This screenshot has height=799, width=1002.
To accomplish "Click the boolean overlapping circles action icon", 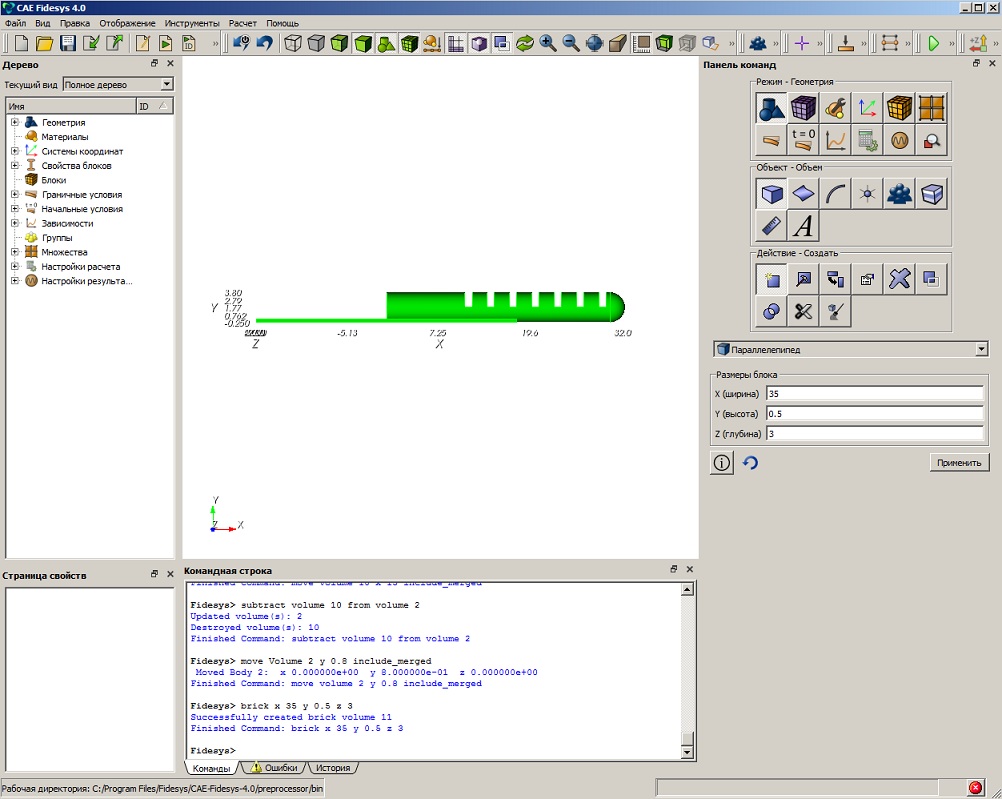I will tap(771, 311).
